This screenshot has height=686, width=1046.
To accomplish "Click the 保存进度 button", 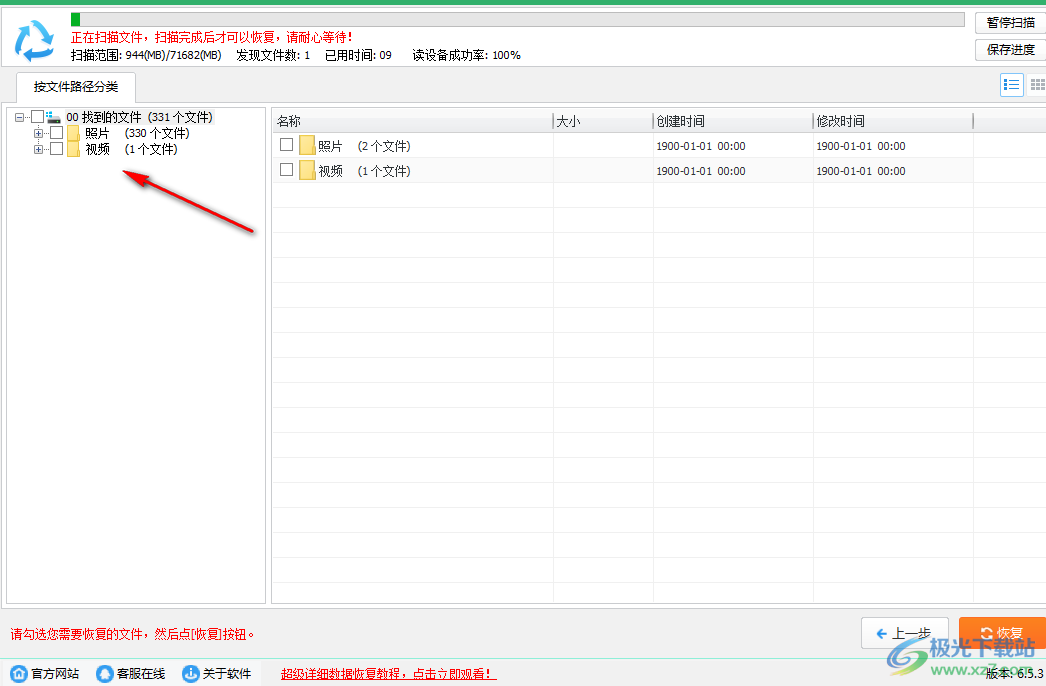I will (1011, 49).
